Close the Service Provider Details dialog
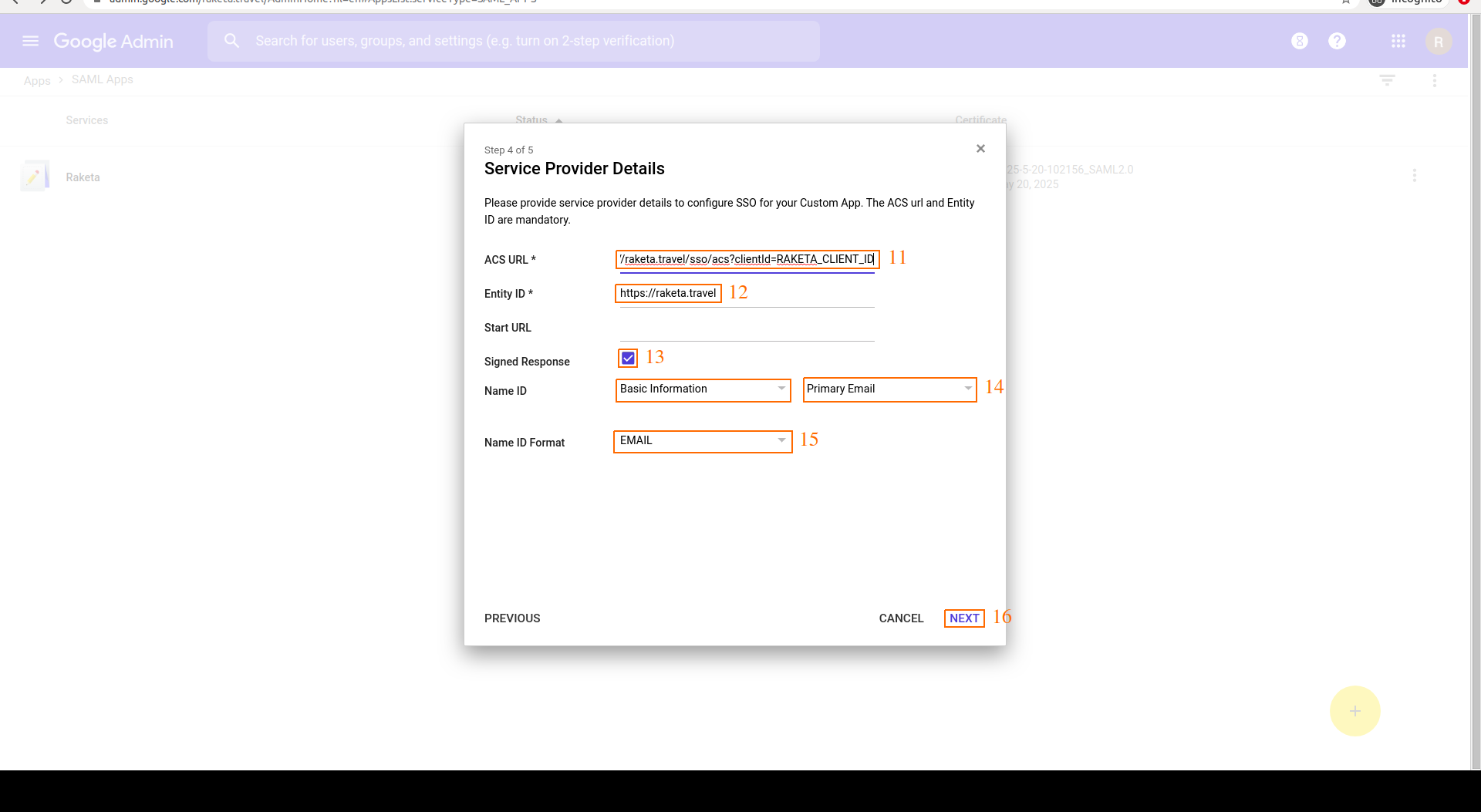 coord(980,149)
